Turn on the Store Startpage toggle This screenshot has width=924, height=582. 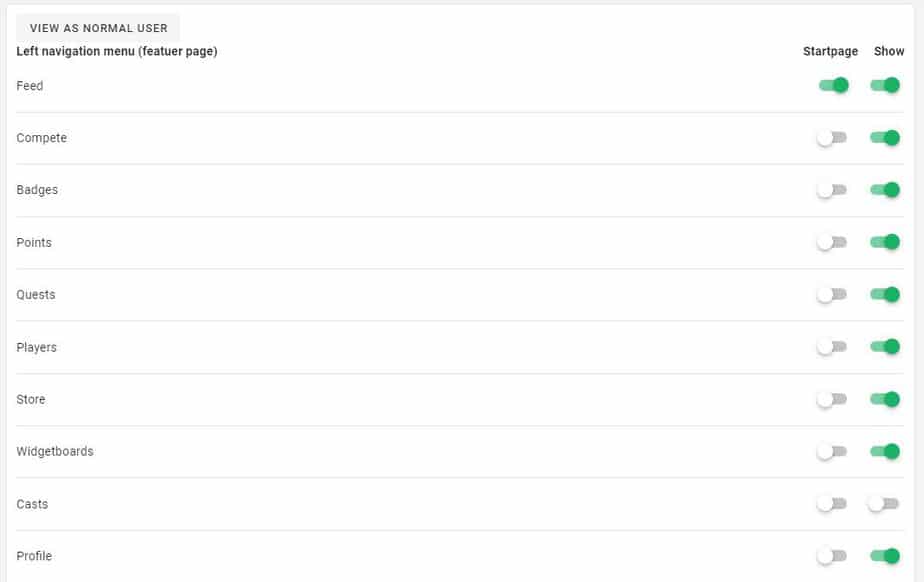pyautogui.click(x=831, y=399)
